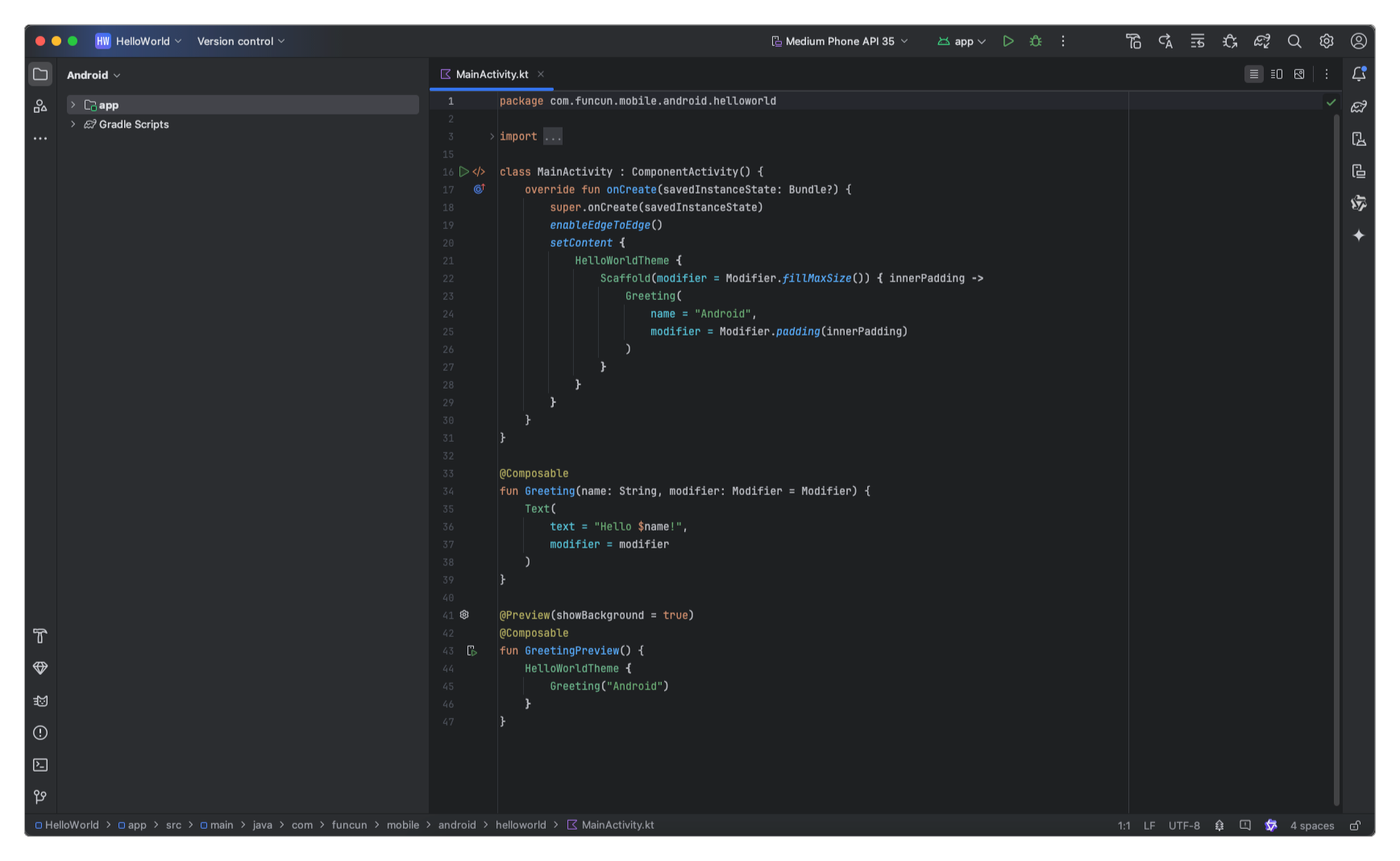Click the main breadcrumb segment

[x=217, y=826]
